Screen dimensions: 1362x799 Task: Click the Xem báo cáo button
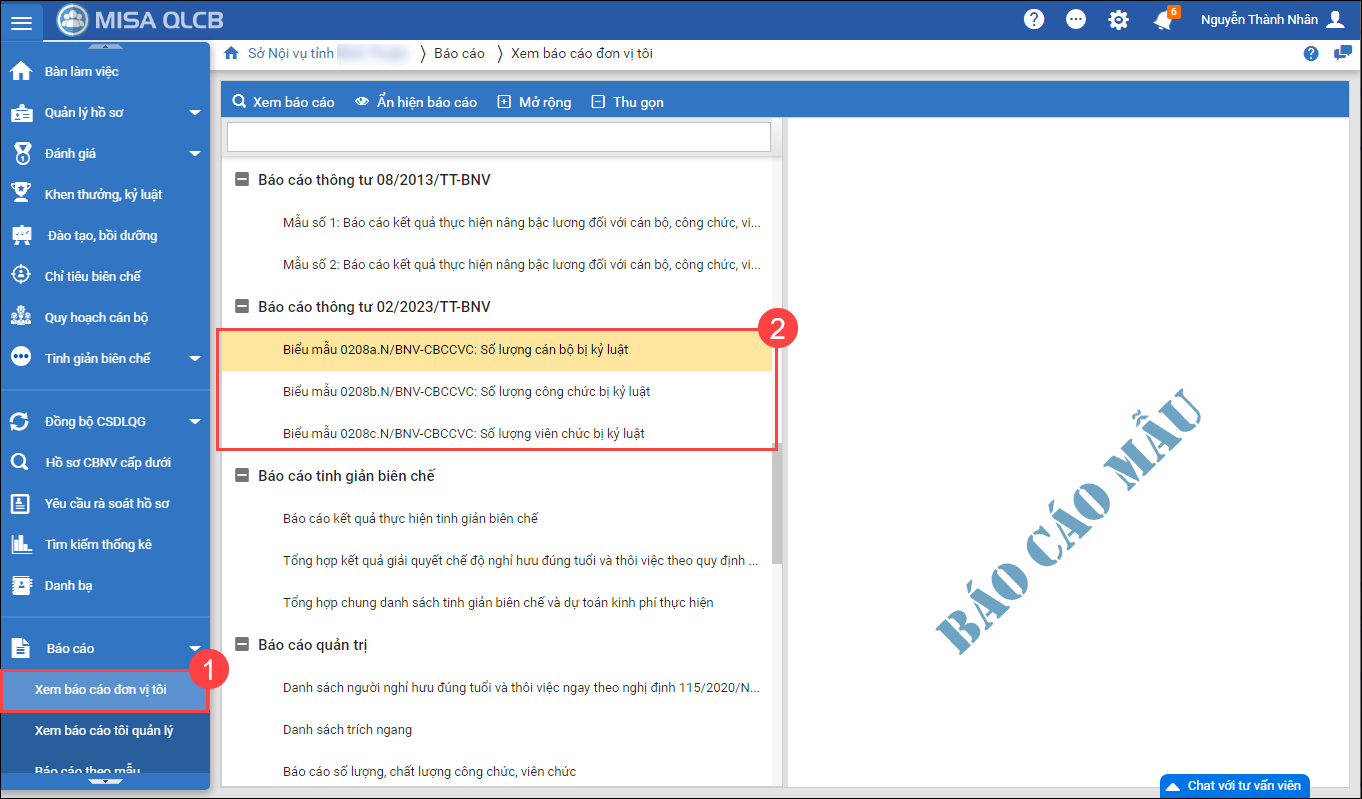(283, 102)
